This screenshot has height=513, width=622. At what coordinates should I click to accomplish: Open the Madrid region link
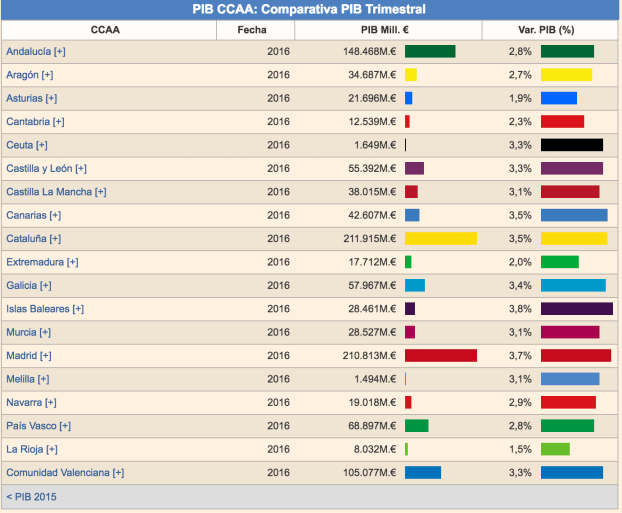22,356
